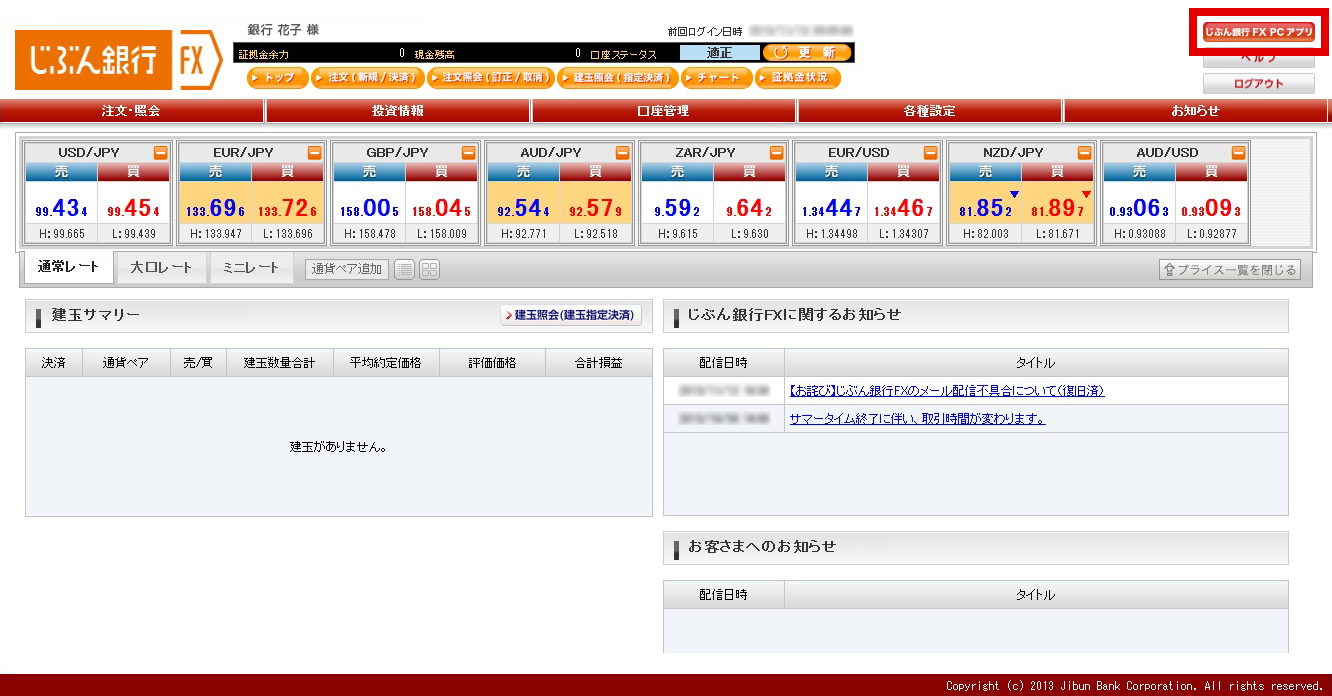Open the 口座管理 menu
The height and width of the screenshot is (696, 1332).
pyautogui.click(x=663, y=111)
